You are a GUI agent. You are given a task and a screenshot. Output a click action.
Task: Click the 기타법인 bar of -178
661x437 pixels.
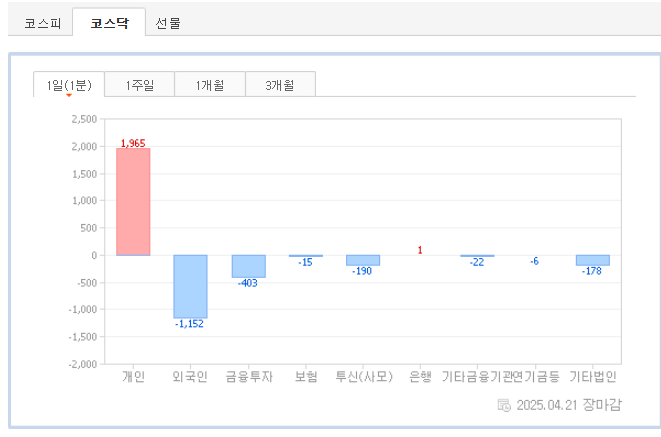593,260
